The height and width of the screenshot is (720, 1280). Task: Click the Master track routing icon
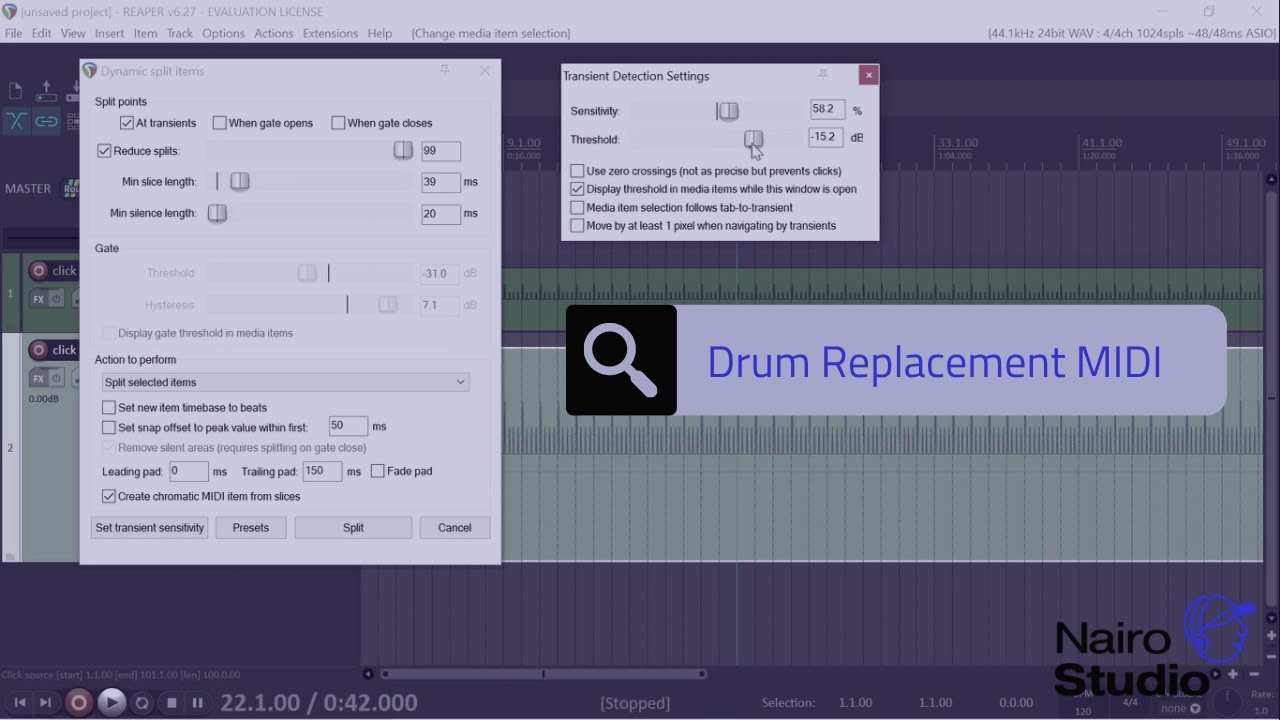72,188
